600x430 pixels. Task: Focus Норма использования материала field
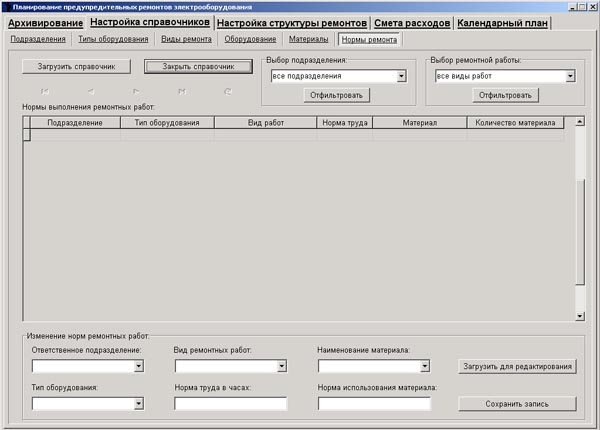(x=374, y=404)
